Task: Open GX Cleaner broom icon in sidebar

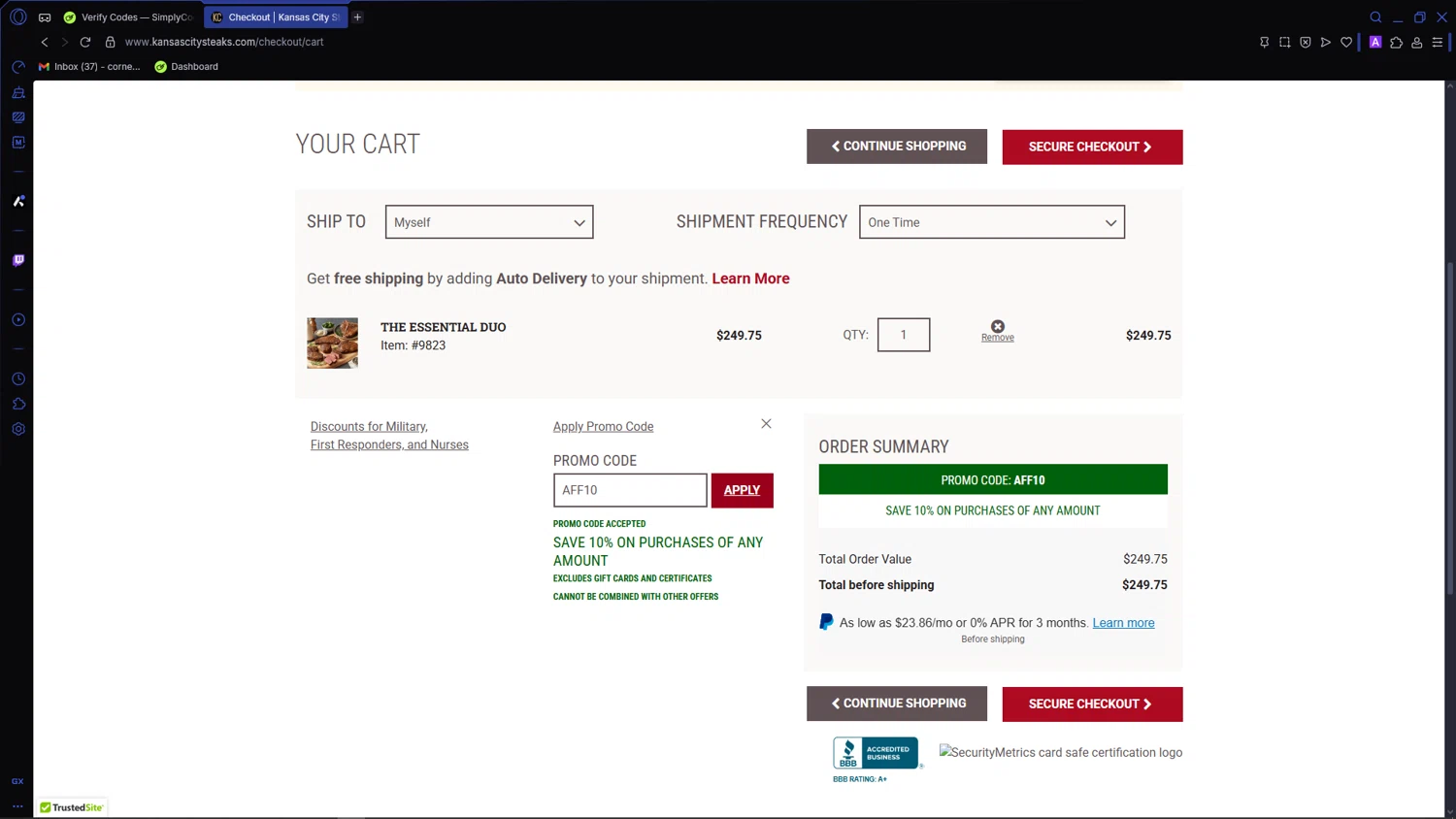Action: pos(18,92)
